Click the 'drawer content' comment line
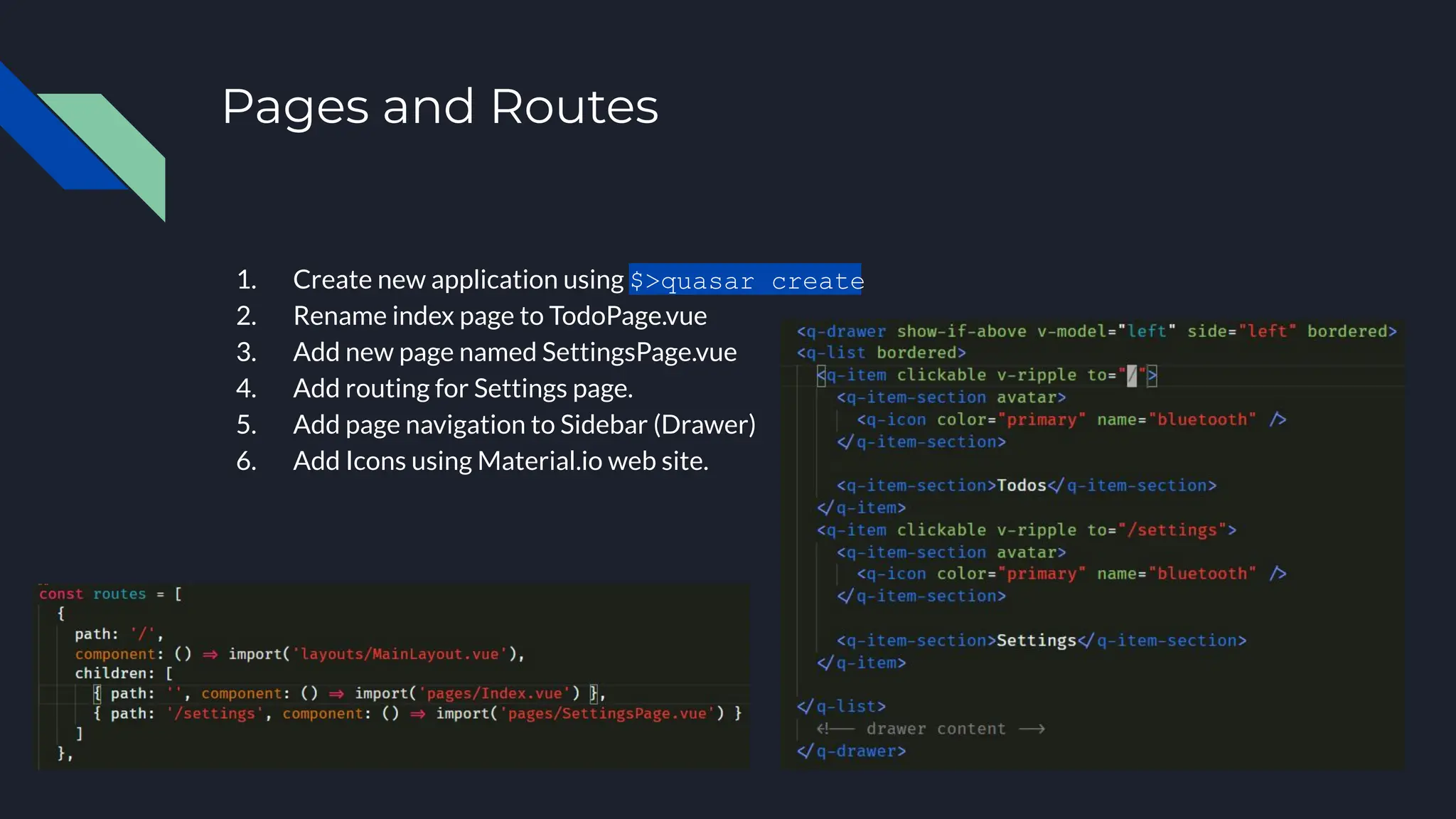The width and height of the screenshot is (1456, 819). pyautogui.click(x=931, y=729)
